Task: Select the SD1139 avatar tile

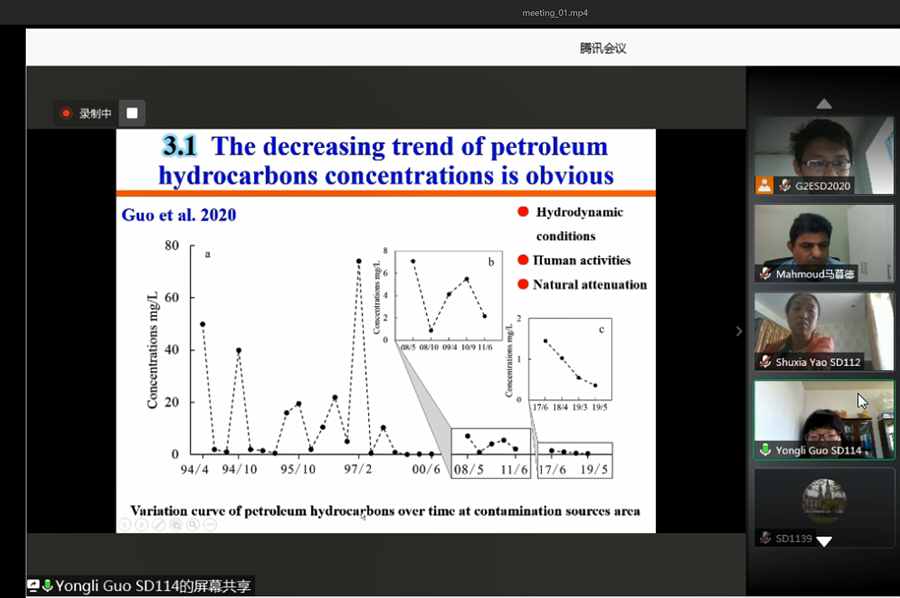Action: coord(824,507)
